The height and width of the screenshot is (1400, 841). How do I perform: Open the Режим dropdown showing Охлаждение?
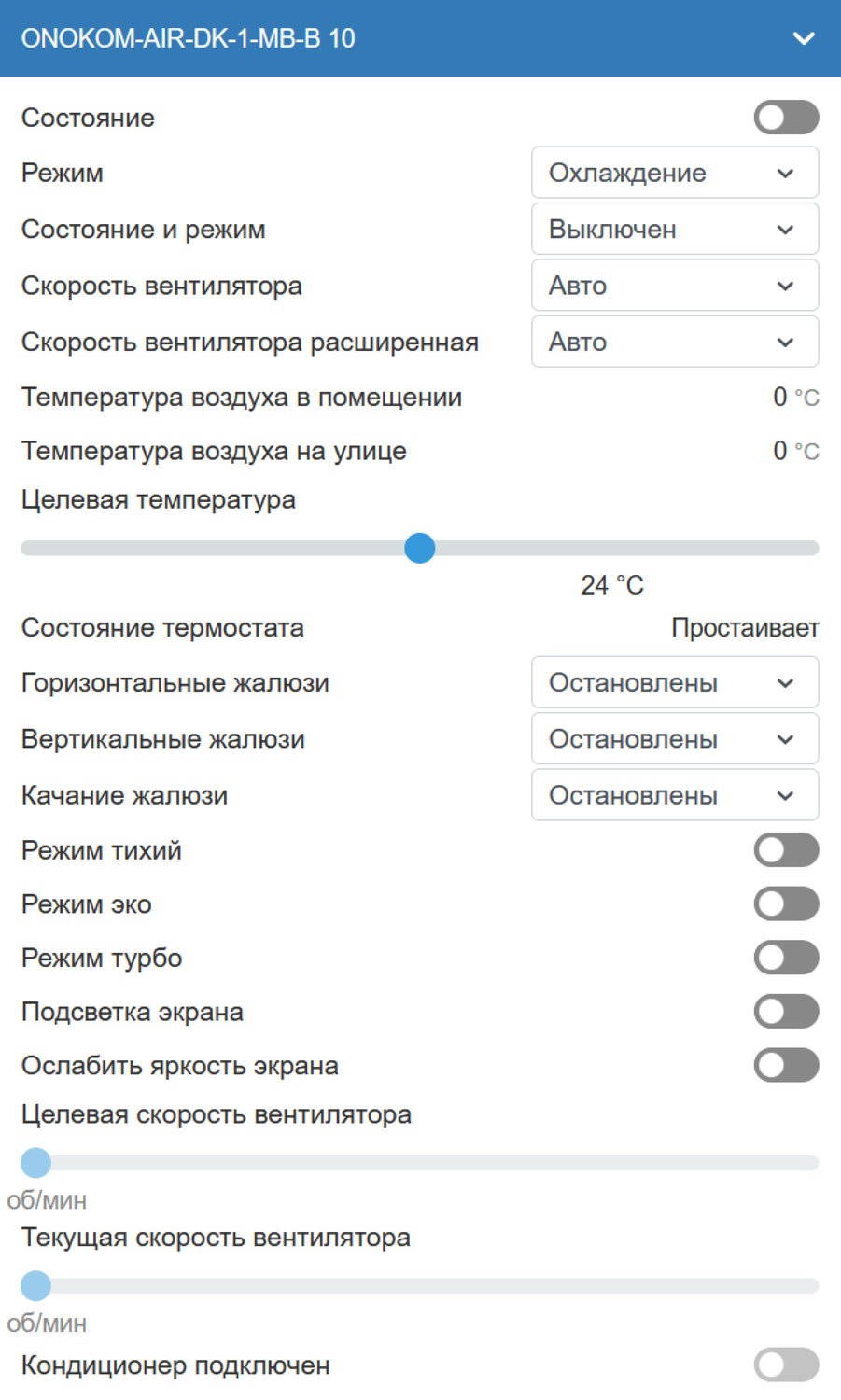click(674, 173)
